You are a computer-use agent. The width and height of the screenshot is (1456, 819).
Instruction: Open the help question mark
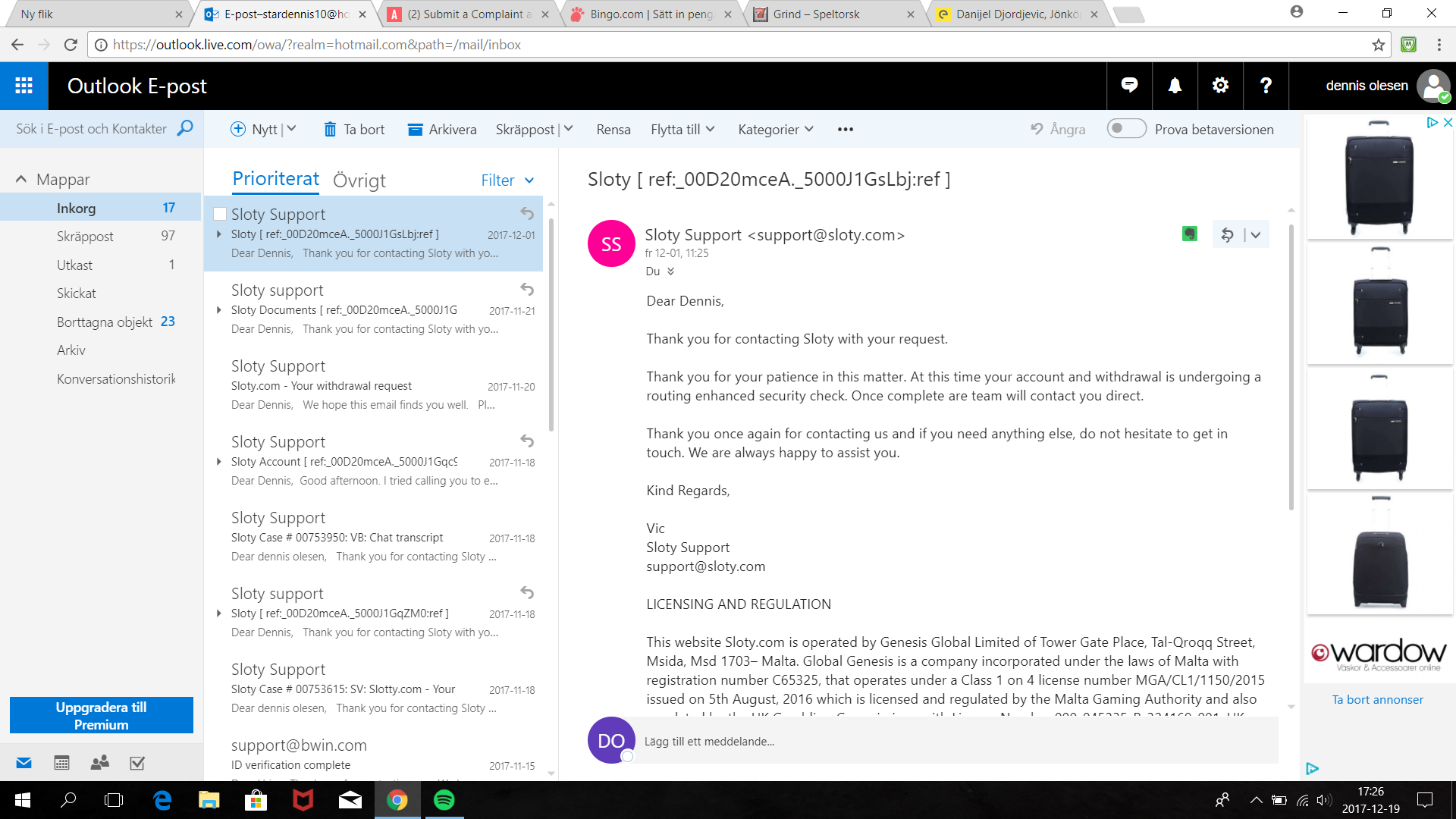pos(1266,86)
